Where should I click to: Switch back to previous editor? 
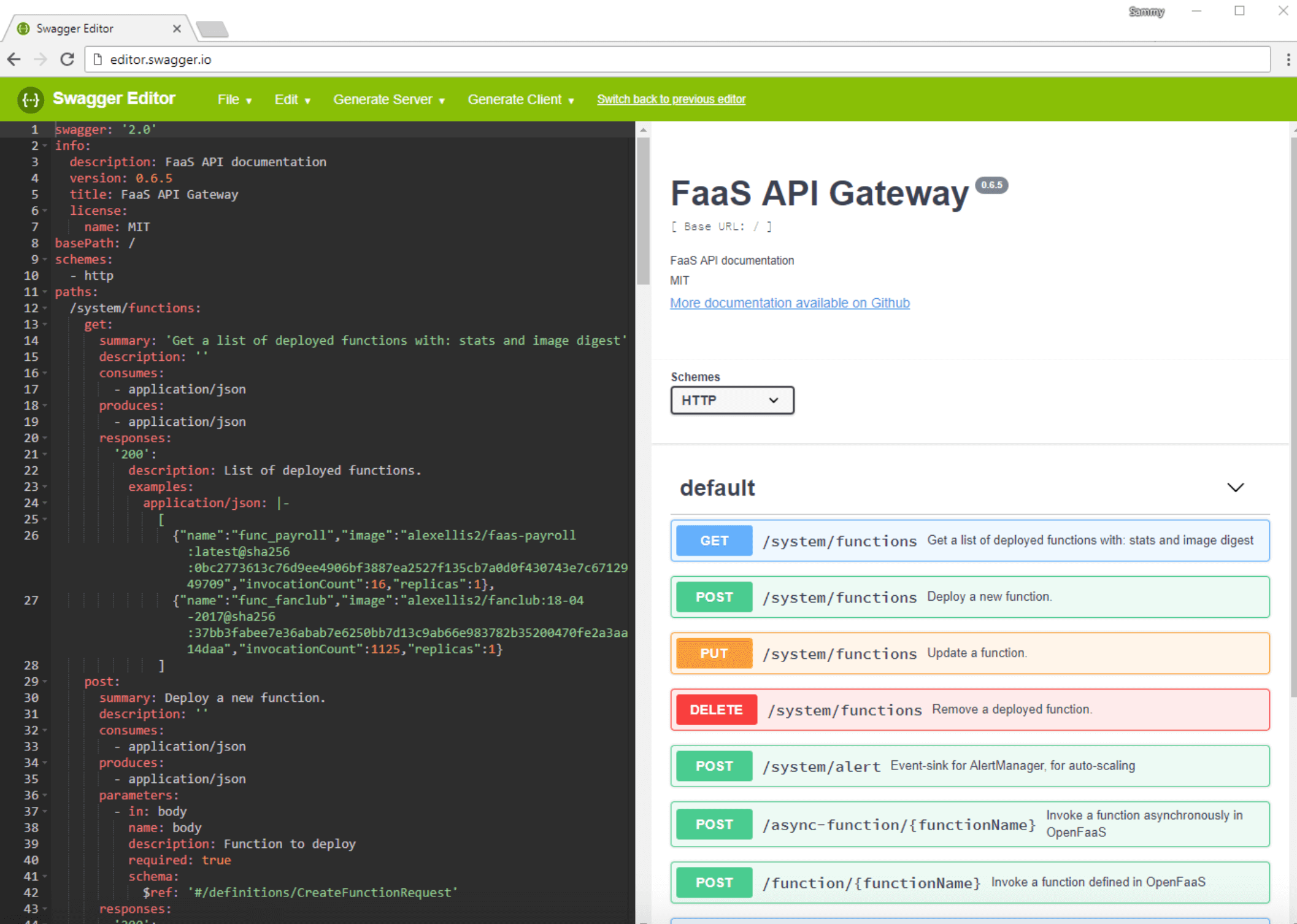[x=673, y=99]
